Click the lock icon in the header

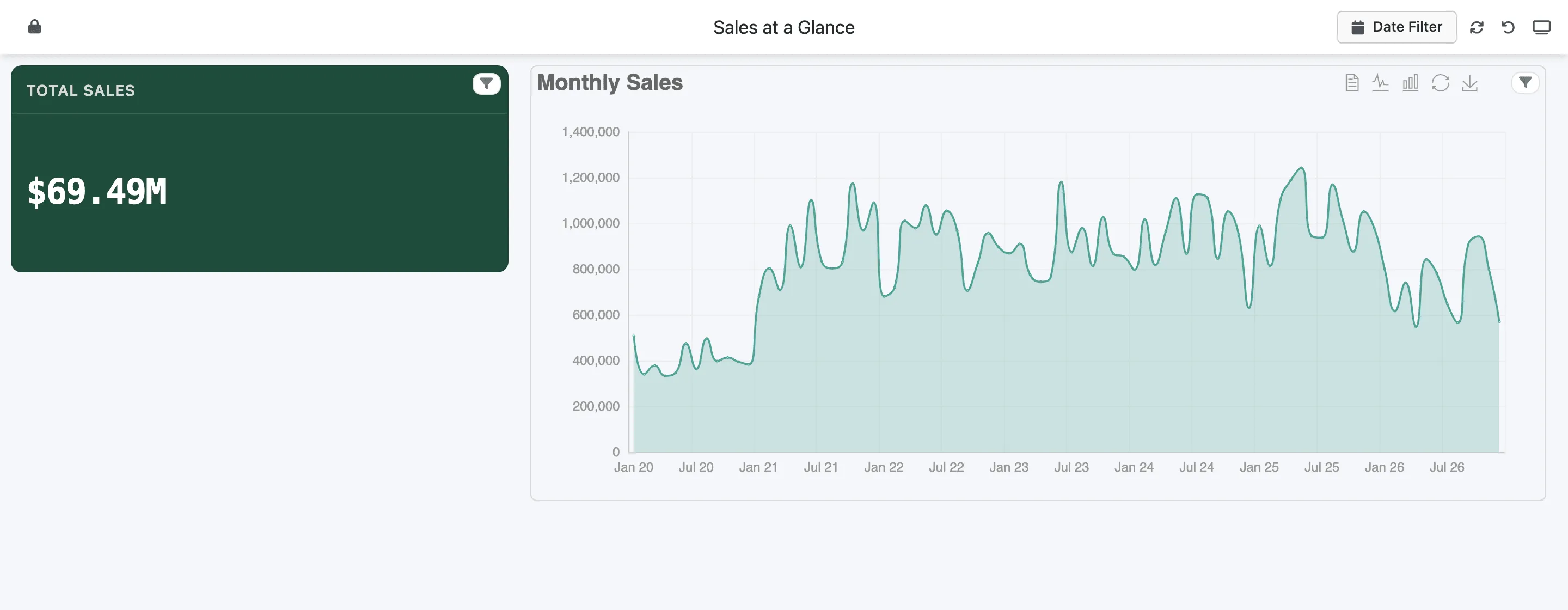[x=35, y=27]
